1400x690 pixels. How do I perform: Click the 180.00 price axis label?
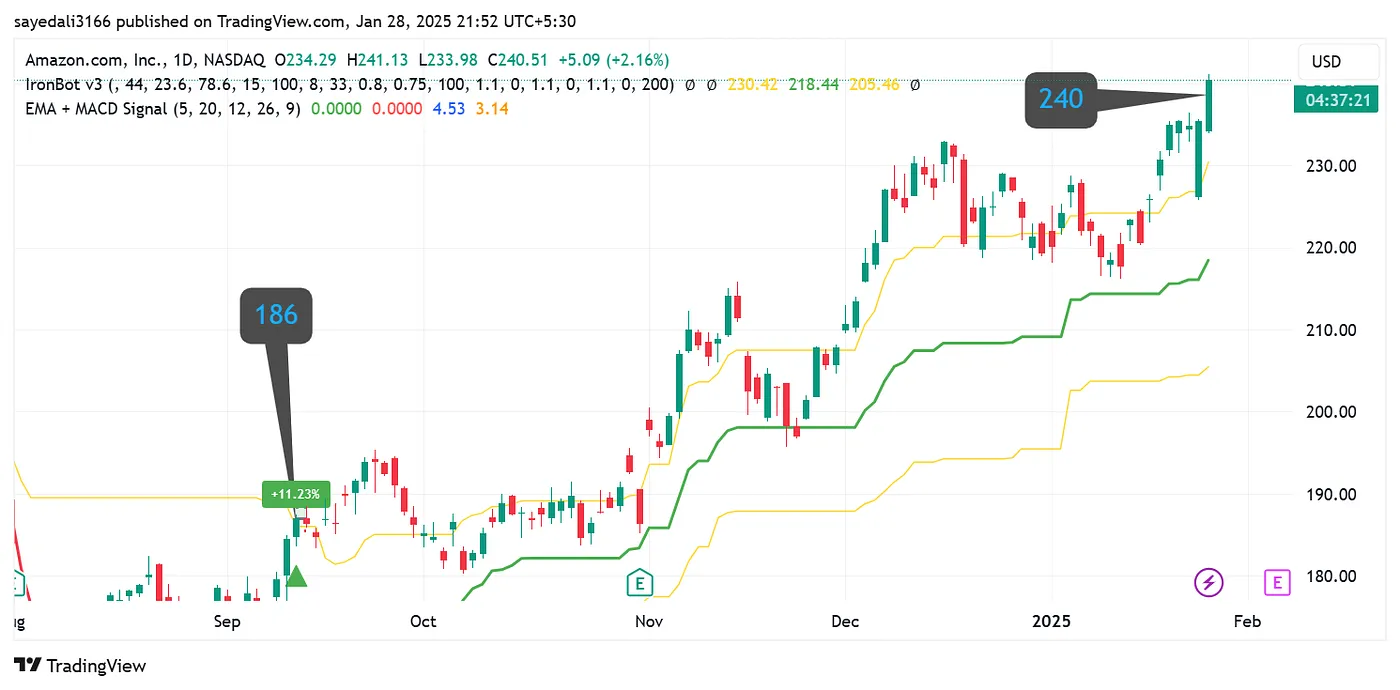pos(1333,576)
